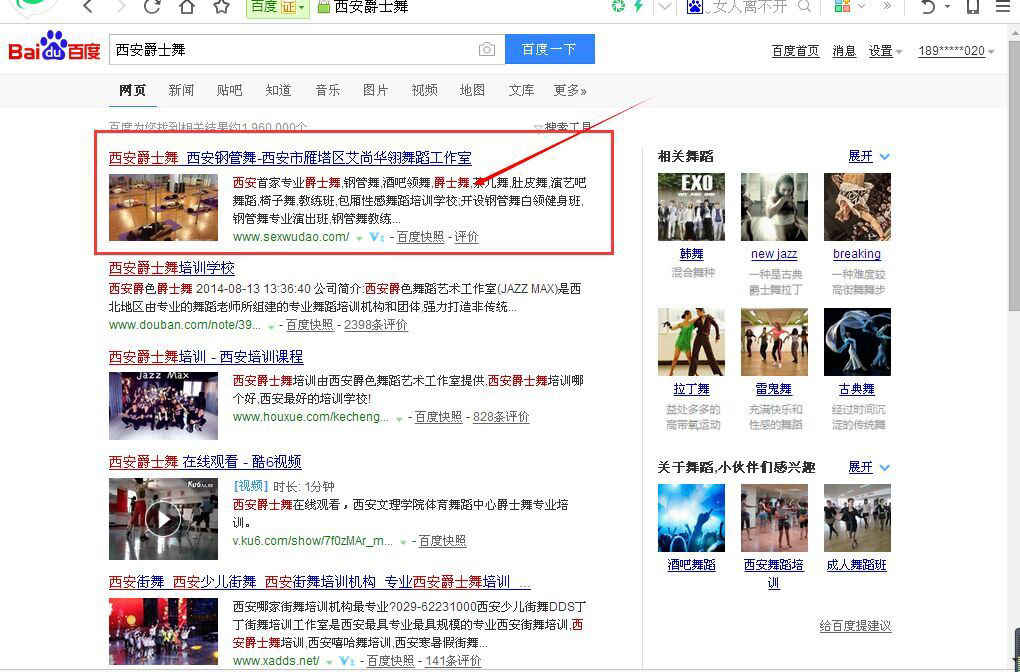The image size is (1020, 672).
Task: Open result 西安爵士舞培训 - 西安培训课程
Action: pos(206,357)
